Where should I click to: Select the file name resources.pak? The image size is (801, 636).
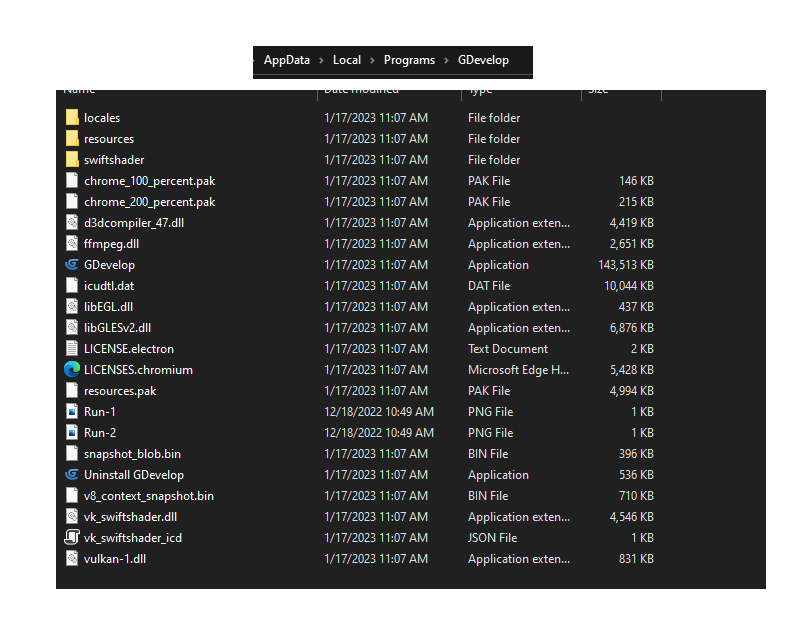click(120, 391)
